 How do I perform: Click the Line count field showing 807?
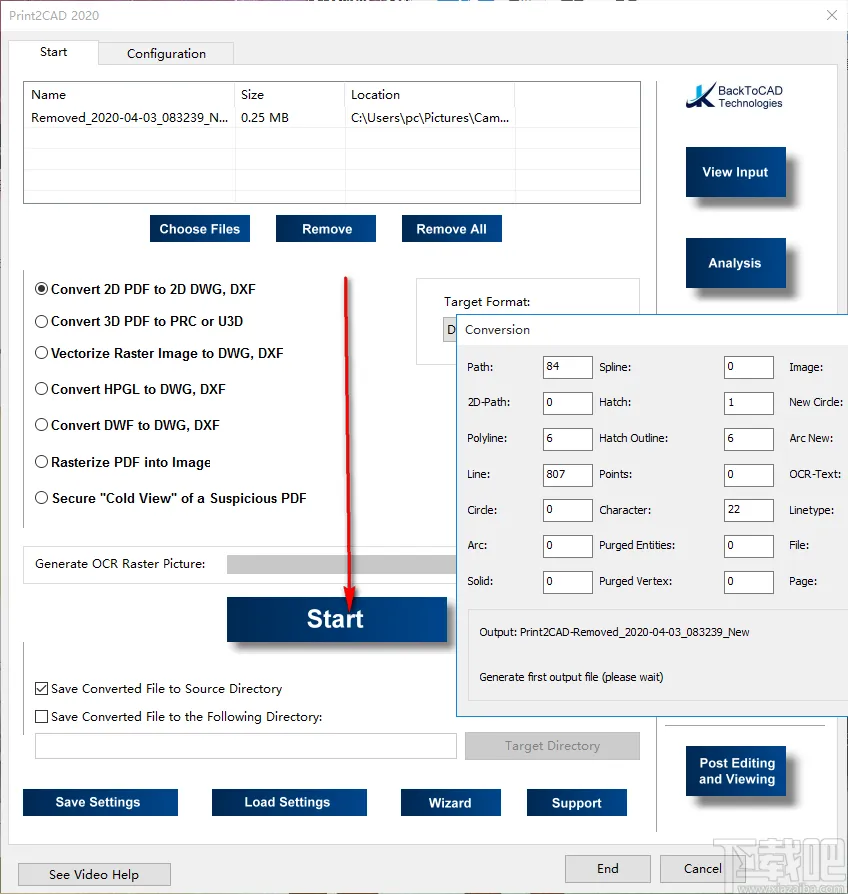coord(567,475)
